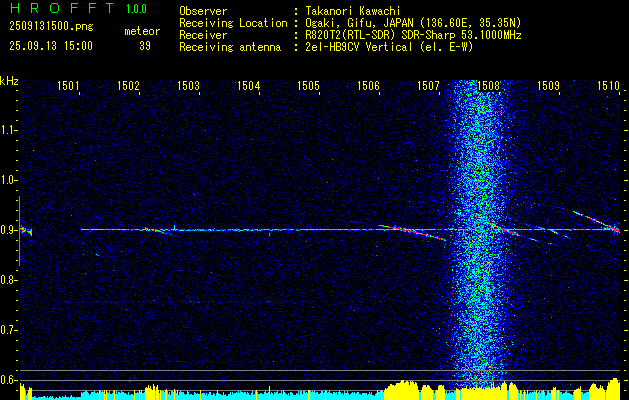The height and width of the screenshot is (400, 629).
Task: Click the Receiving Location label
Action: click(x=233, y=23)
